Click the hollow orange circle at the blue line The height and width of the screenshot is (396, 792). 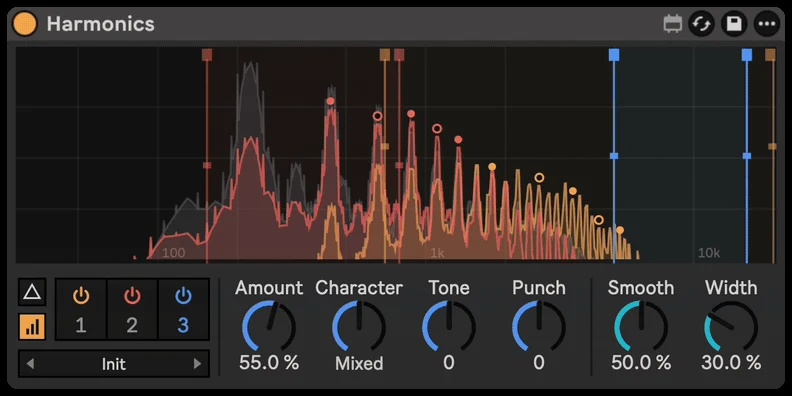pos(599,220)
